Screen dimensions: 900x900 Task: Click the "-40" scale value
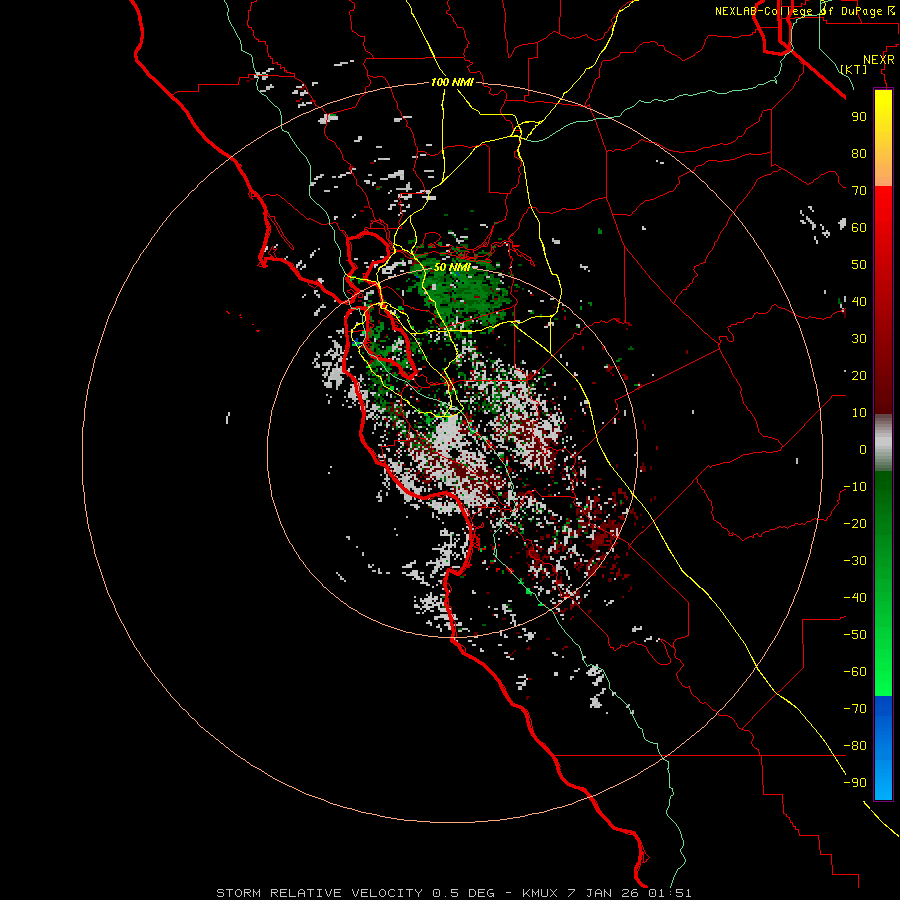(855, 598)
